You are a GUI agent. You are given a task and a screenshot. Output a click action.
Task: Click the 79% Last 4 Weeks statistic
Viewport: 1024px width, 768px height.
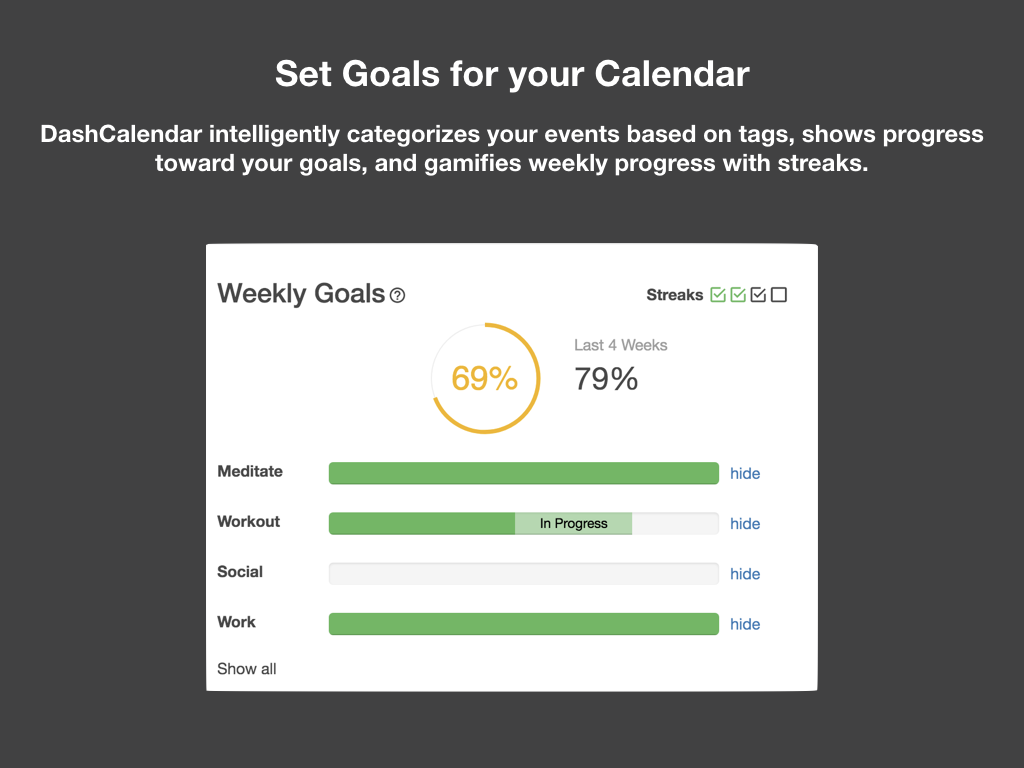pos(605,379)
